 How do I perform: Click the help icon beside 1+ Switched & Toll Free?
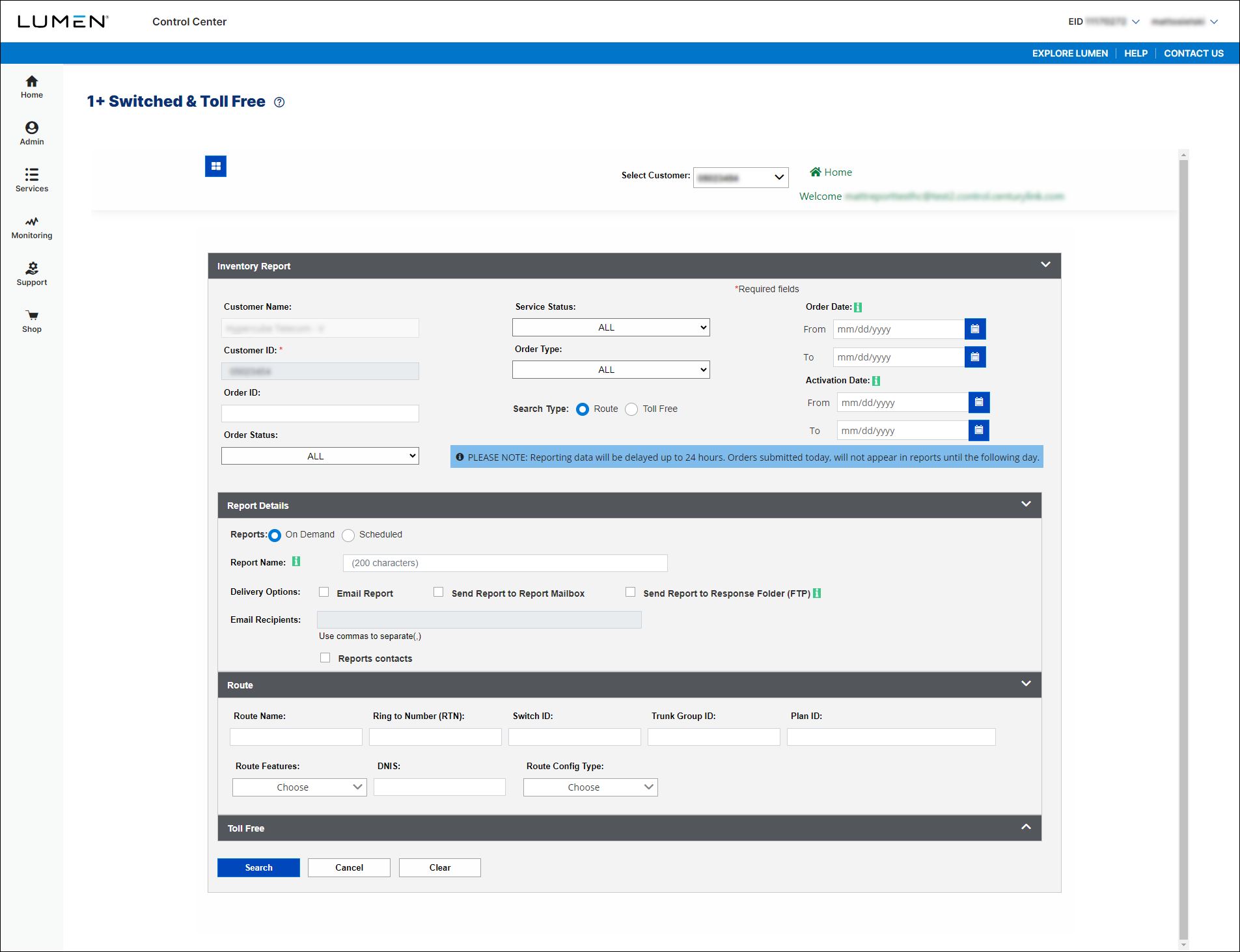point(279,102)
